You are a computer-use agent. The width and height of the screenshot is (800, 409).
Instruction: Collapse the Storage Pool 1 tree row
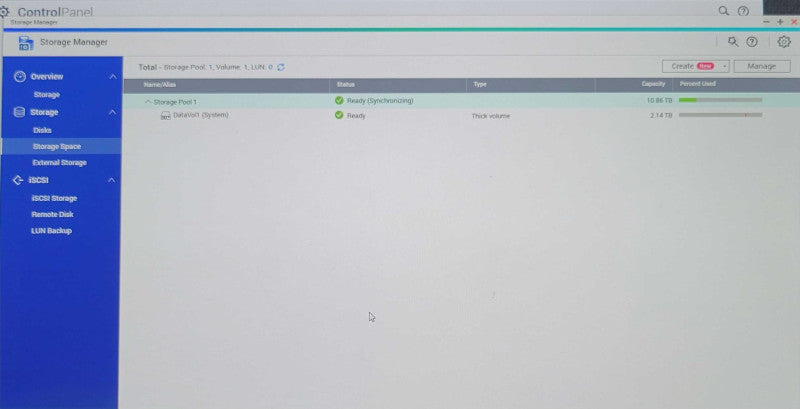pyautogui.click(x=148, y=101)
